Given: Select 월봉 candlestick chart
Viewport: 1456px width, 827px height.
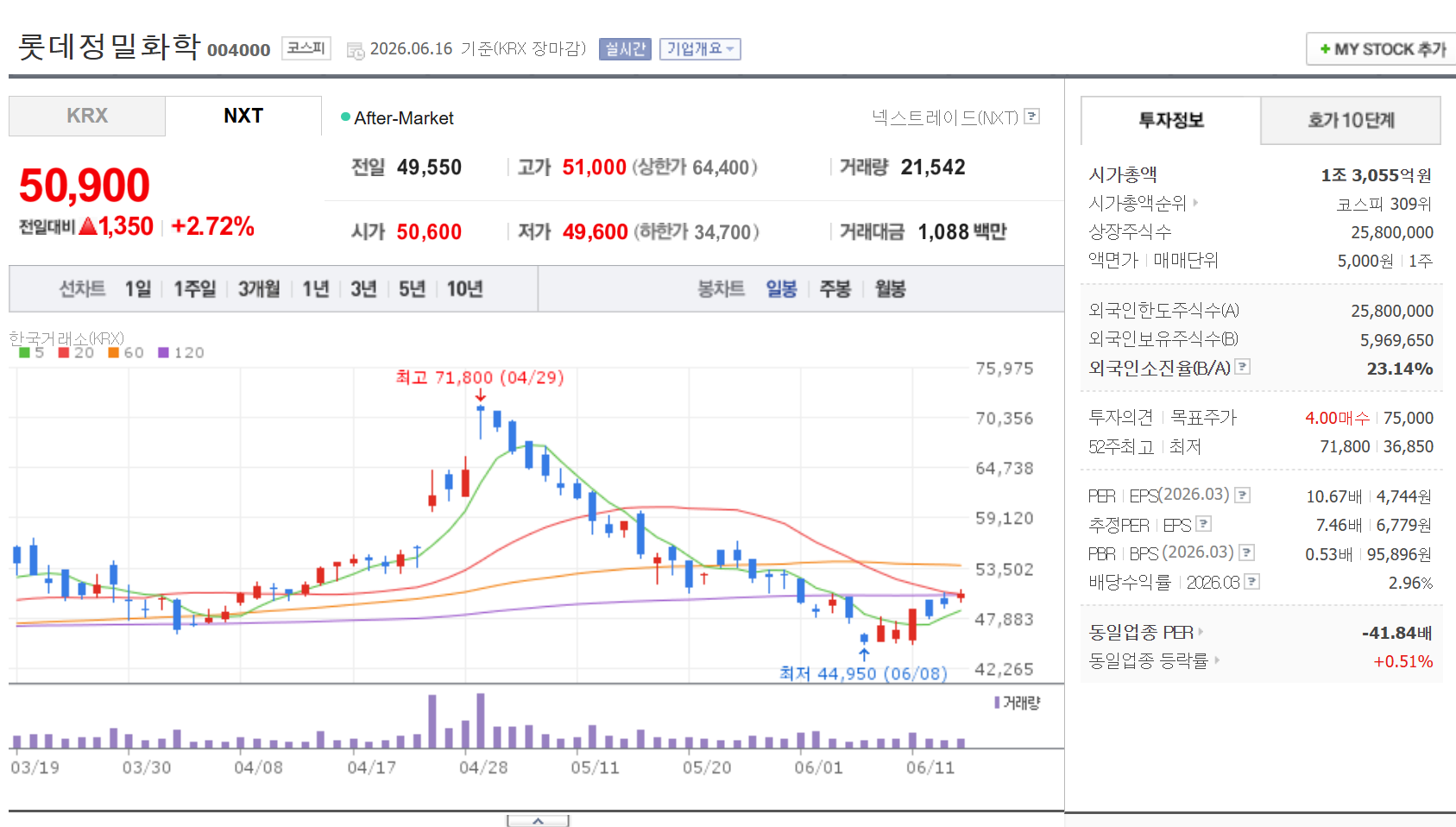Looking at the screenshot, I should pyautogui.click(x=890, y=288).
